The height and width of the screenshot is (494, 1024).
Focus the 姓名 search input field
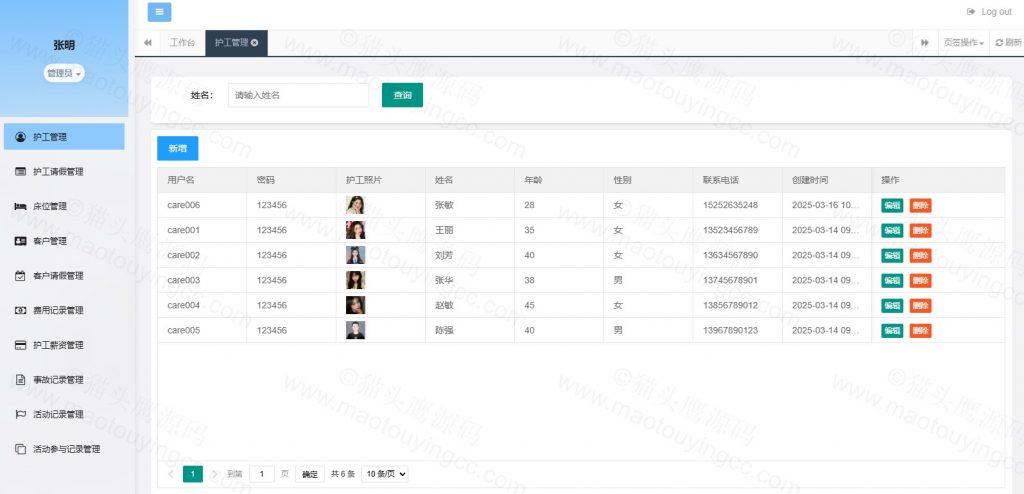[298, 95]
